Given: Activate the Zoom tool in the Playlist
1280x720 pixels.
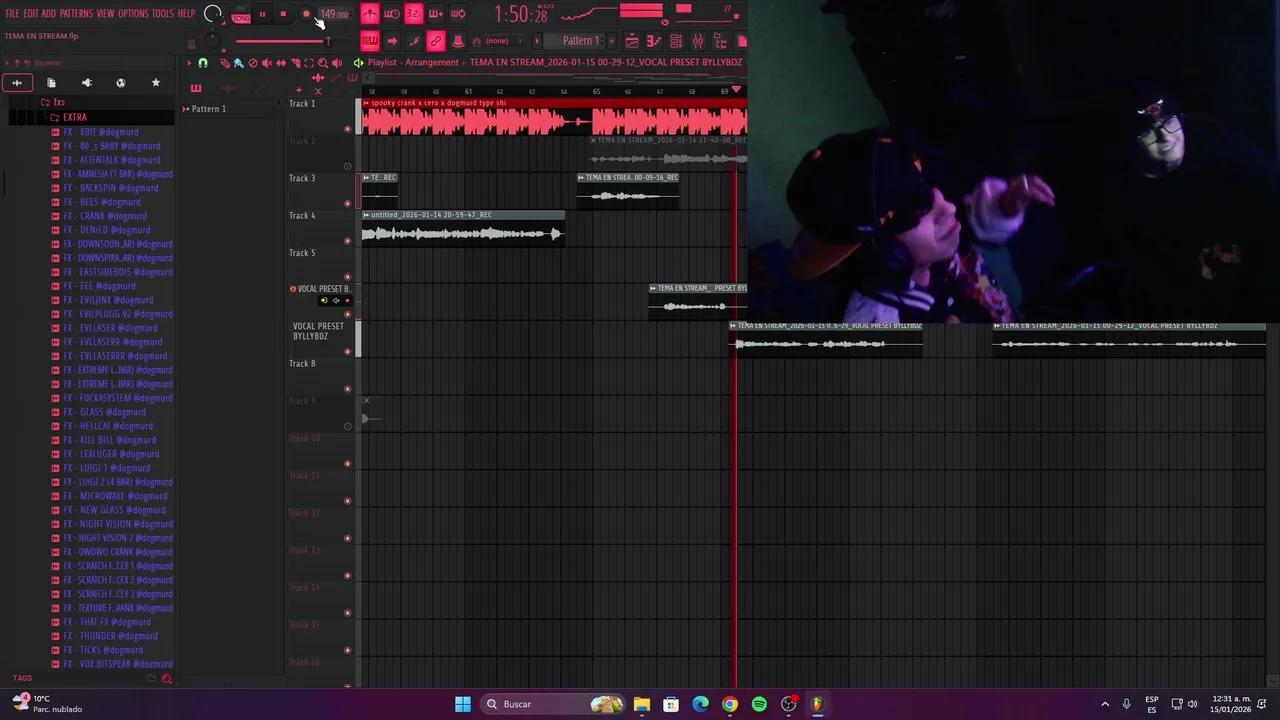Looking at the screenshot, I should [x=324, y=62].
